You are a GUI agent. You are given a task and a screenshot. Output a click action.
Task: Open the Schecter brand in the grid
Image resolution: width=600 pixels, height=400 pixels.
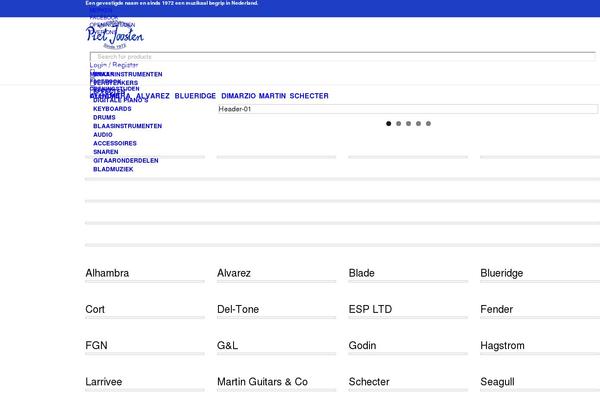tap(369, 382)
